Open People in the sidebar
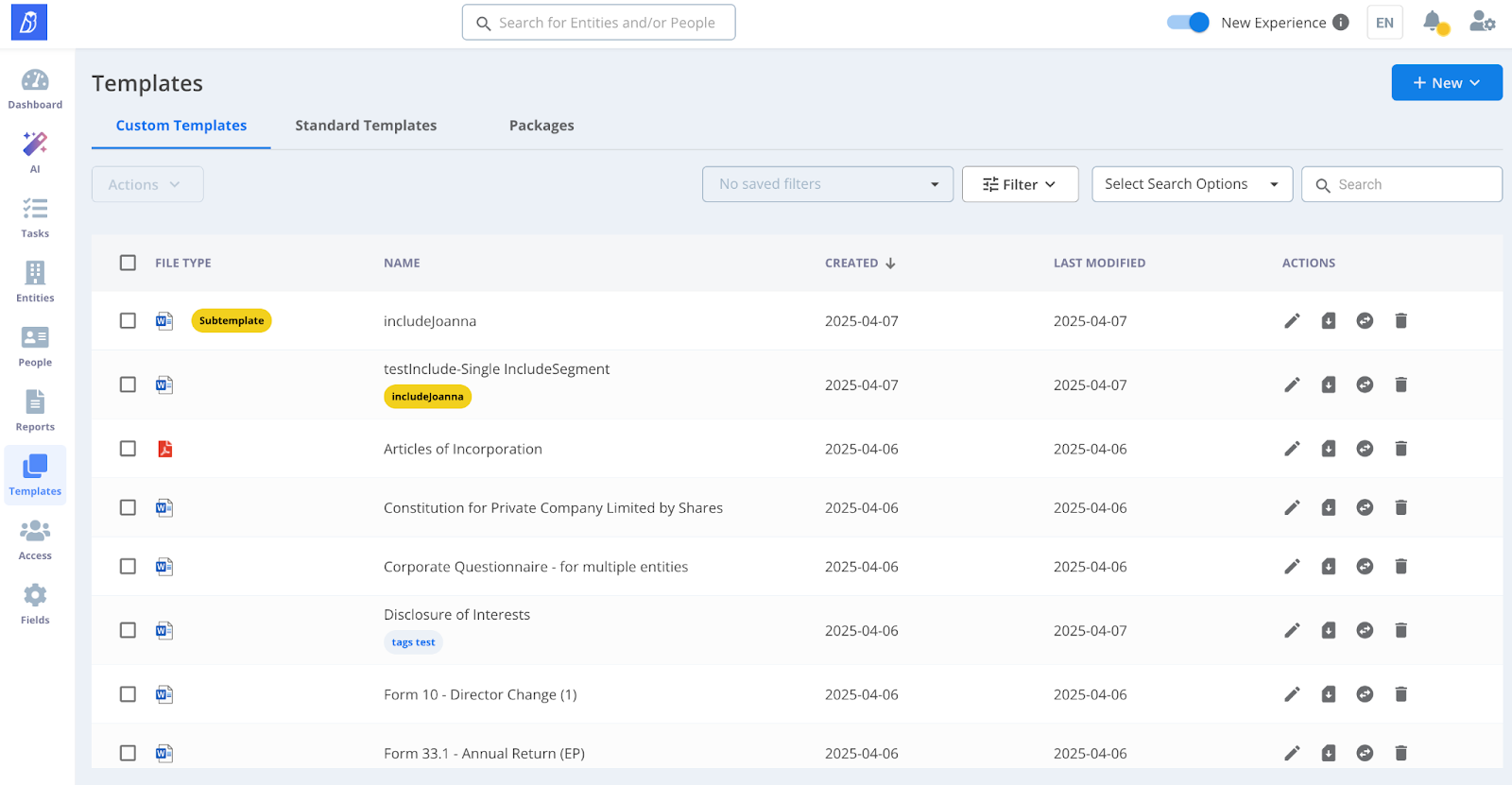Screen dimensions: 1512x785 pyautogui.click(x=35, y=346)
